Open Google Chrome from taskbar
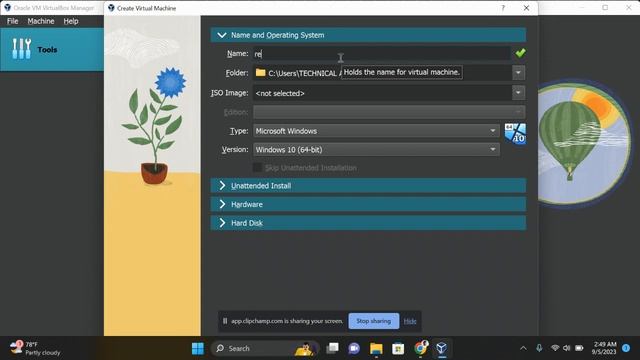The width and height of the screenshot is (640, 360). click(420, 348)
